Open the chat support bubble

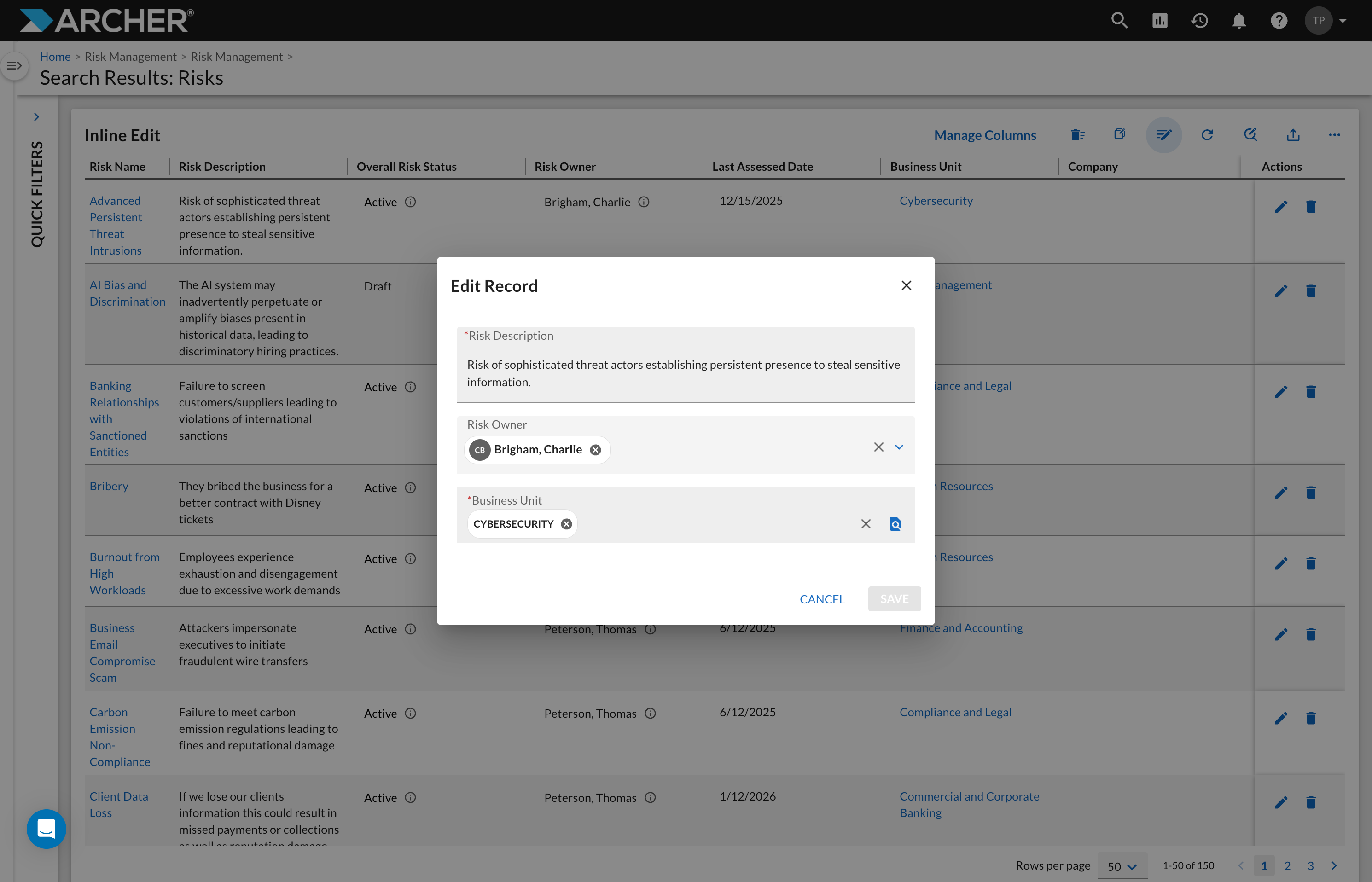[x=47, y=828]
